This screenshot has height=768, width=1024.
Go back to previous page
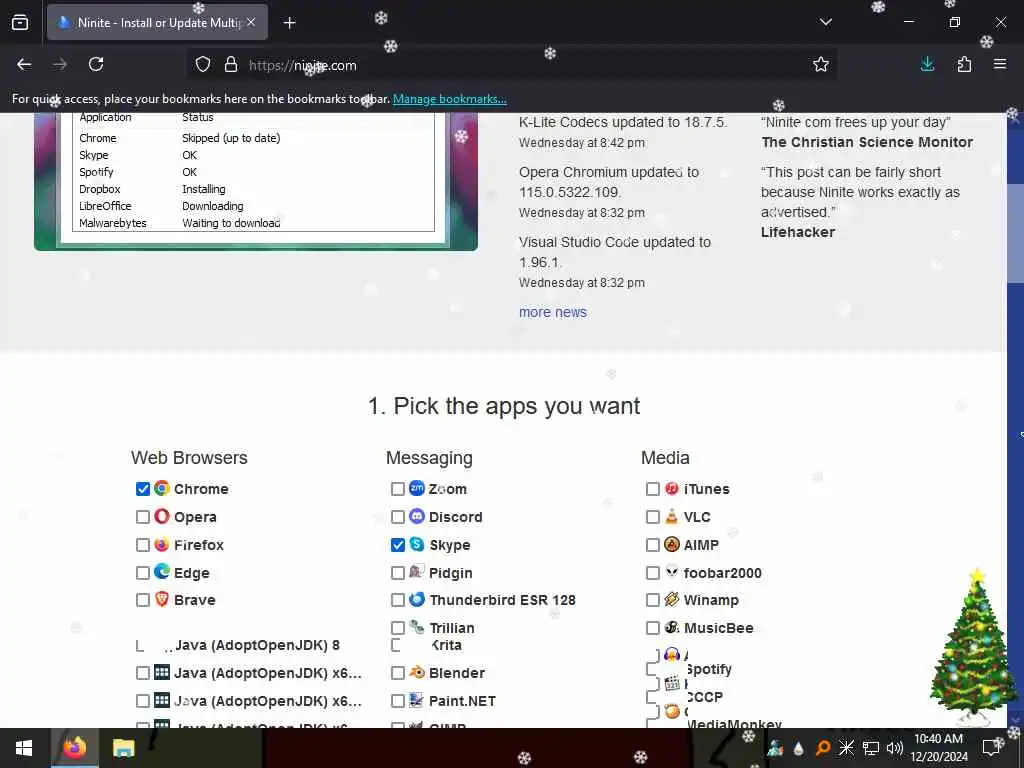24,64
